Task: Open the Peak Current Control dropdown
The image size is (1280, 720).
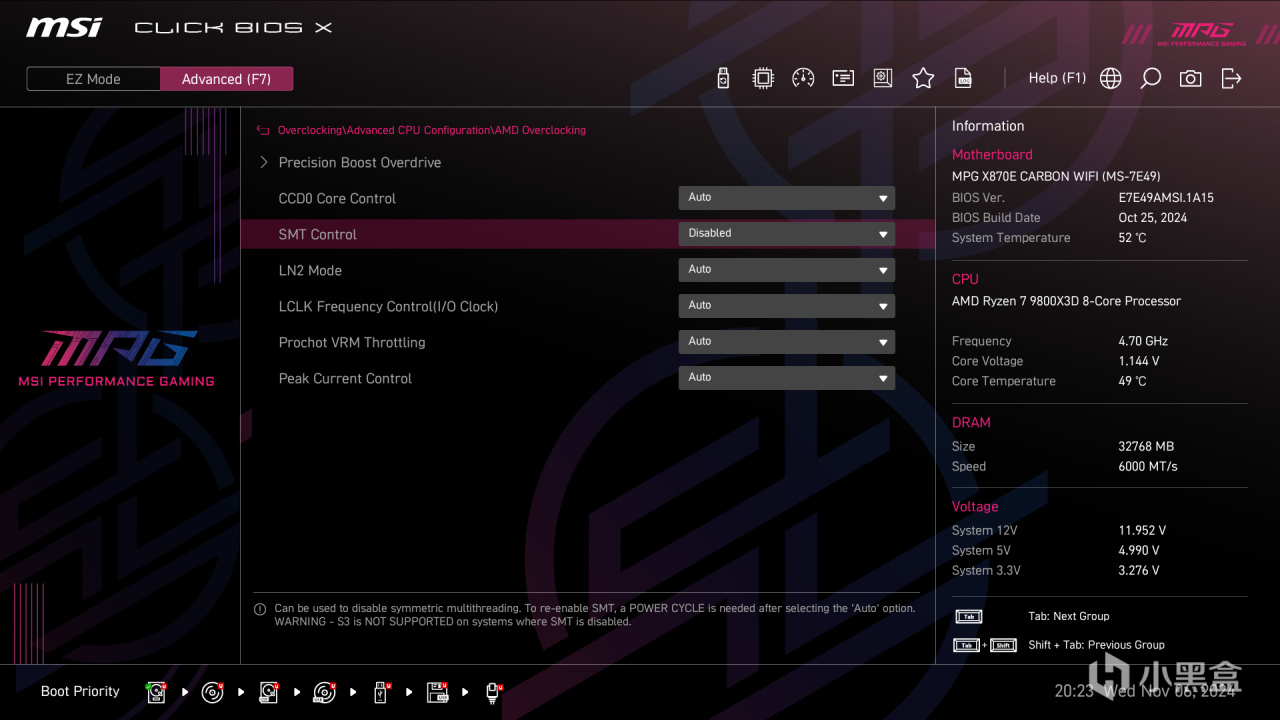Action: (x=786, y=378)
